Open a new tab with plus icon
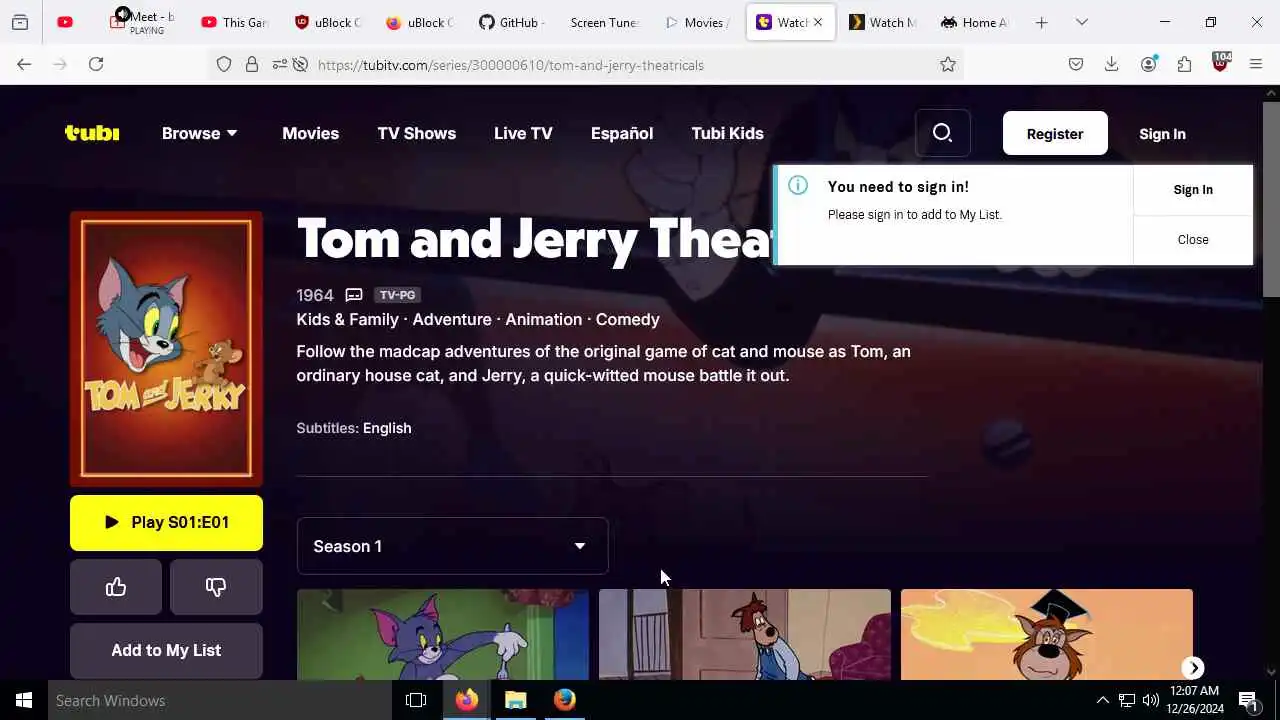 (1041, 22)
